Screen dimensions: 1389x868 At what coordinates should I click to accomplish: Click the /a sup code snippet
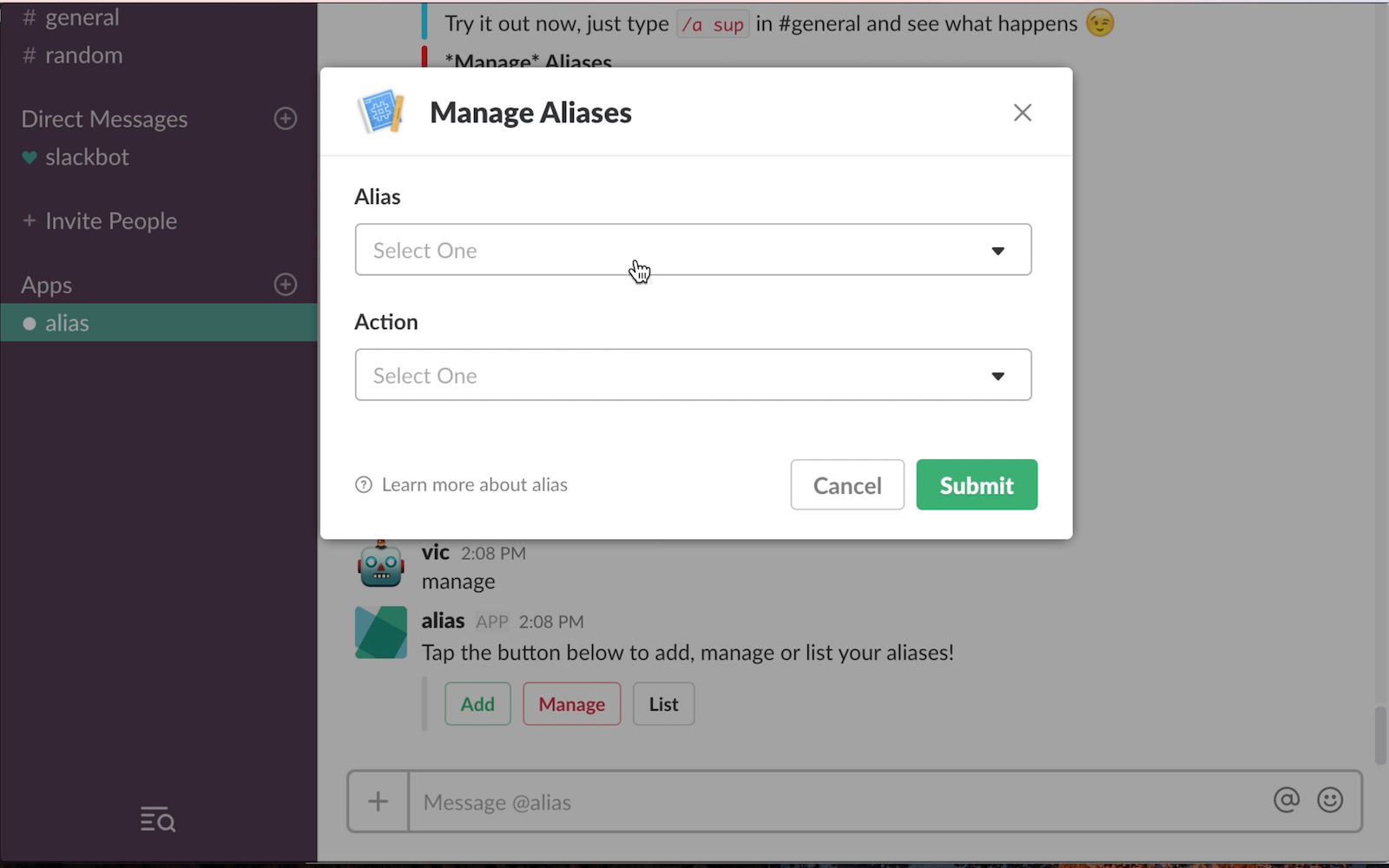coord(713,24)
